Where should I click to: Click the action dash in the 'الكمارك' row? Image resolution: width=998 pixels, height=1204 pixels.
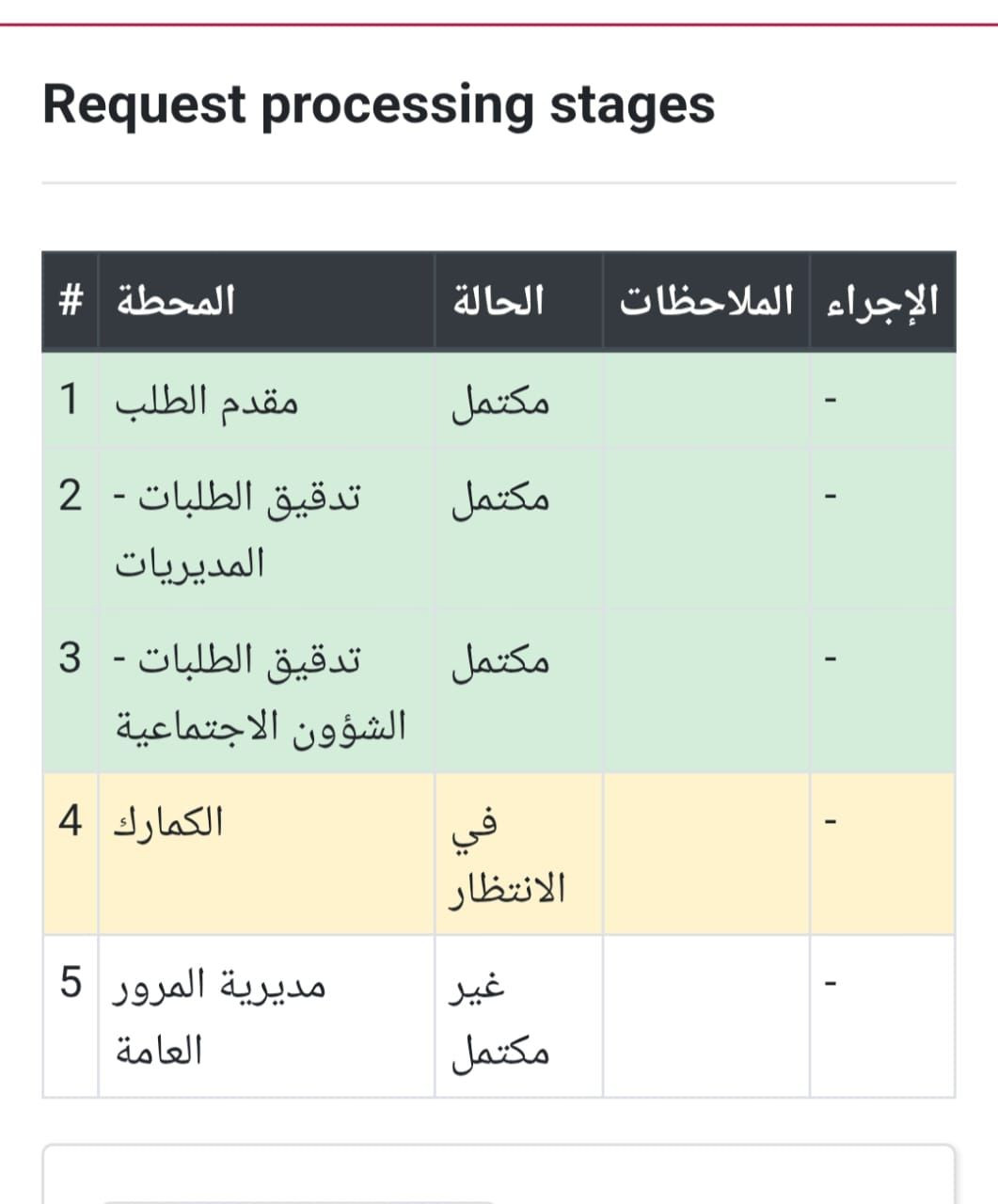[830, 824]
